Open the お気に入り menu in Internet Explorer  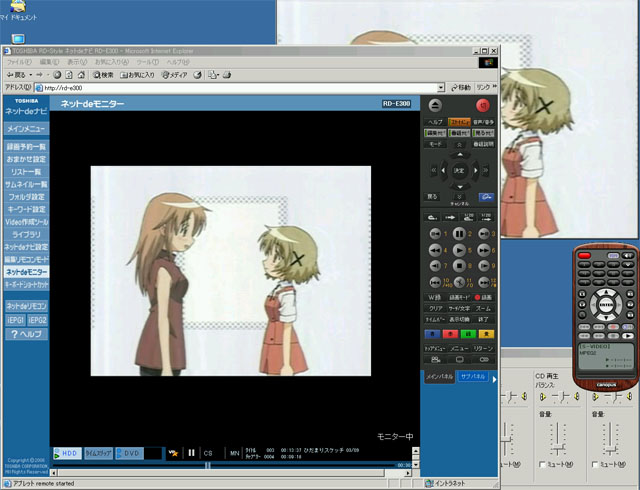coord(112,62)
